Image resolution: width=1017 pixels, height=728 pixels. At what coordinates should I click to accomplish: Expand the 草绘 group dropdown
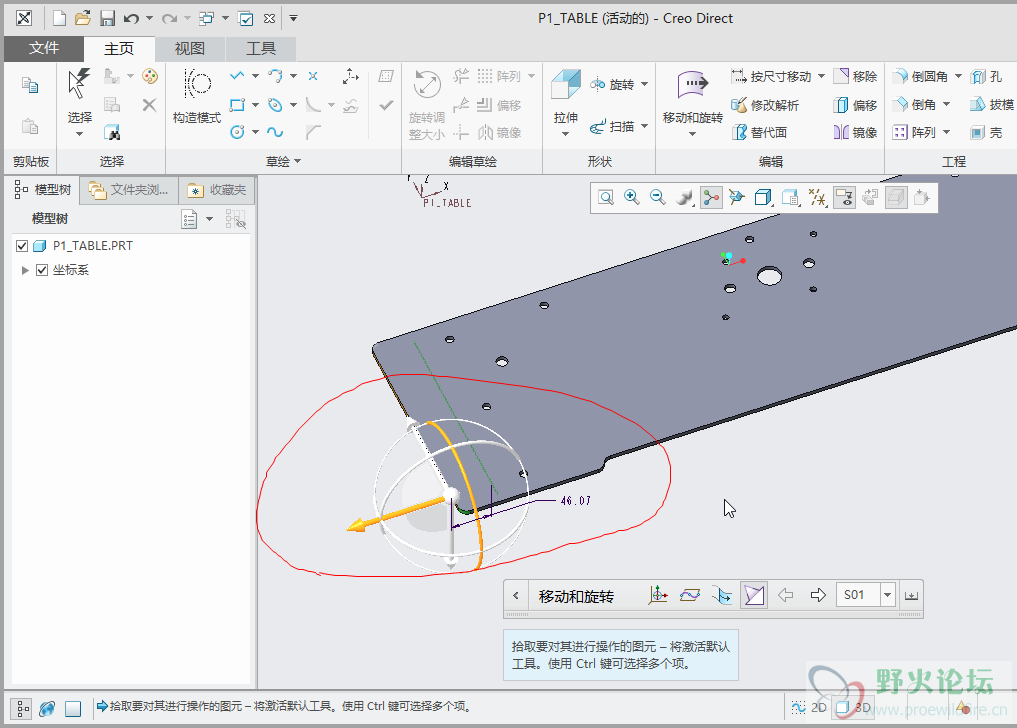pyautogui.click(x=284, y=162)
